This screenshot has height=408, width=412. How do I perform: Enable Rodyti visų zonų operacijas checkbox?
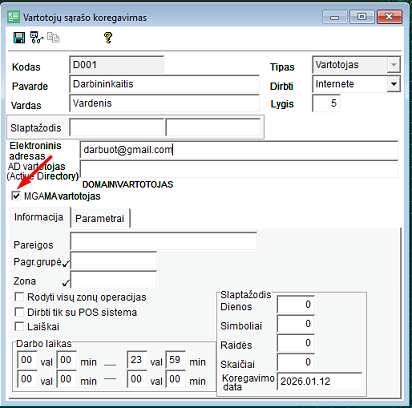coord(19,296)
